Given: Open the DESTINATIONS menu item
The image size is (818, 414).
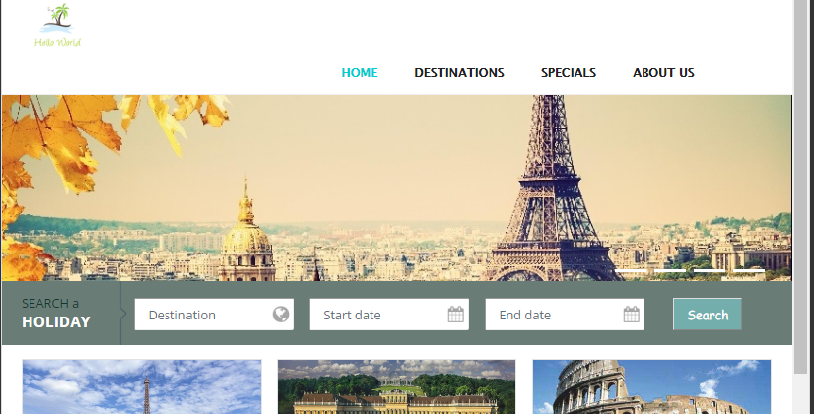Looking at the screenshot, I should (x=459, y=72).
